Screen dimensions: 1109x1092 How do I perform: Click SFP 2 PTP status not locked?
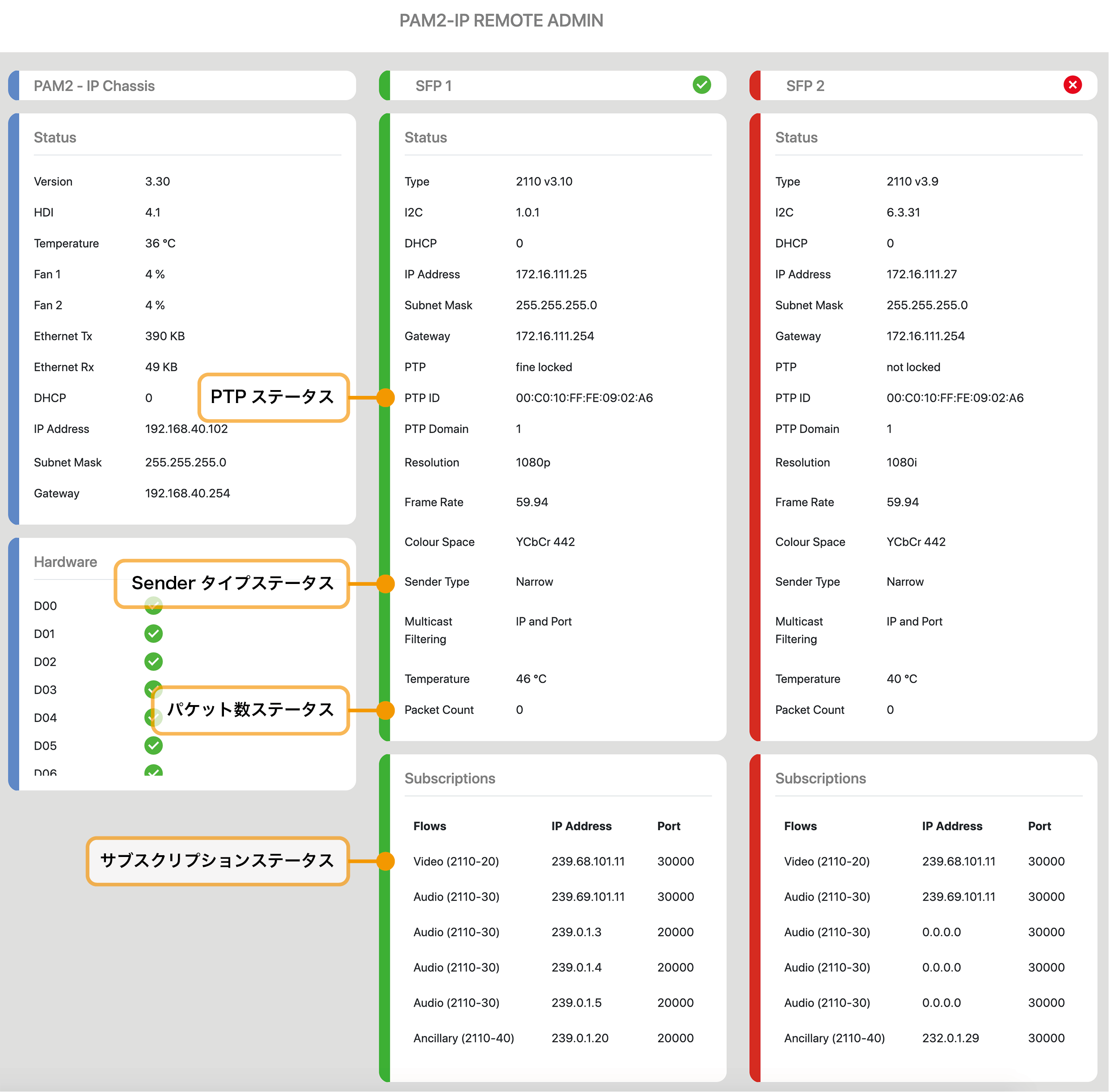coord(913,367)
